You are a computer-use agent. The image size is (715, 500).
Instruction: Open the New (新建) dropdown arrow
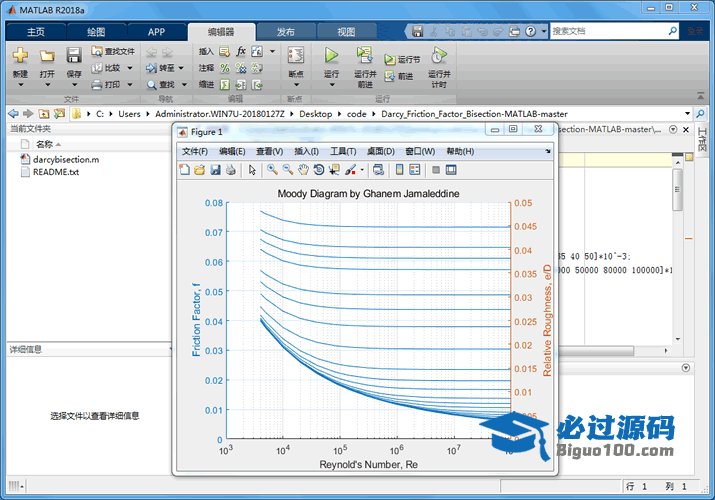click(x=21, y=85)
